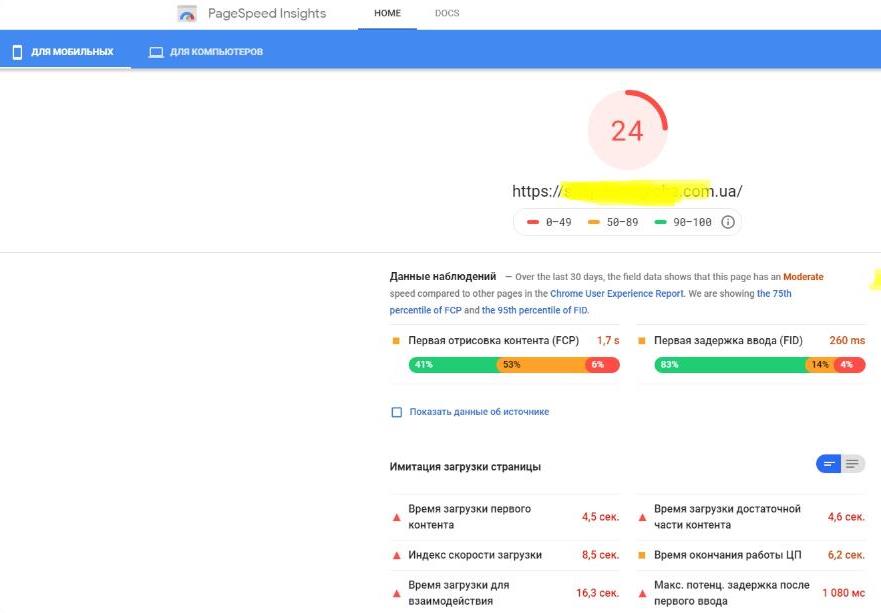Click red triangle beside Время загрузки достаточной части контента
Screen dimensions: 881x613
[x=642, y=517]
